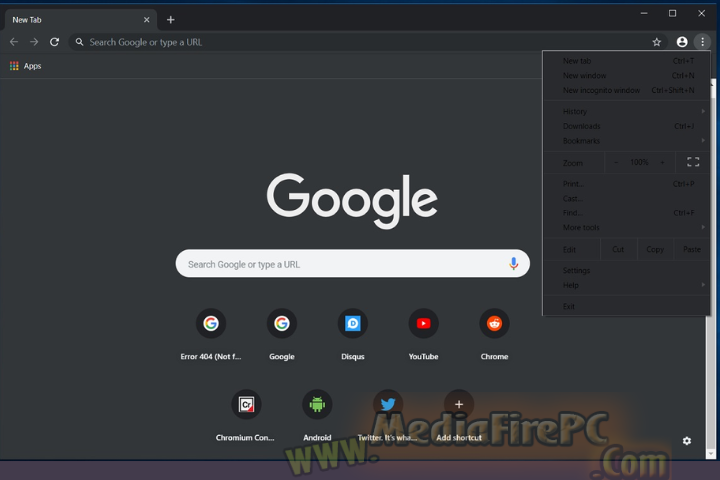Expand the More tools submenu
The width and height of the screenshot is (720, 480).
coord(626,227)
